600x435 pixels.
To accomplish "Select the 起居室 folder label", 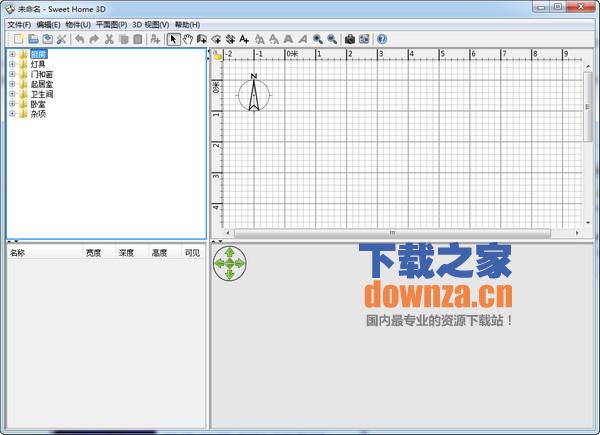I will tap(42, 84).
